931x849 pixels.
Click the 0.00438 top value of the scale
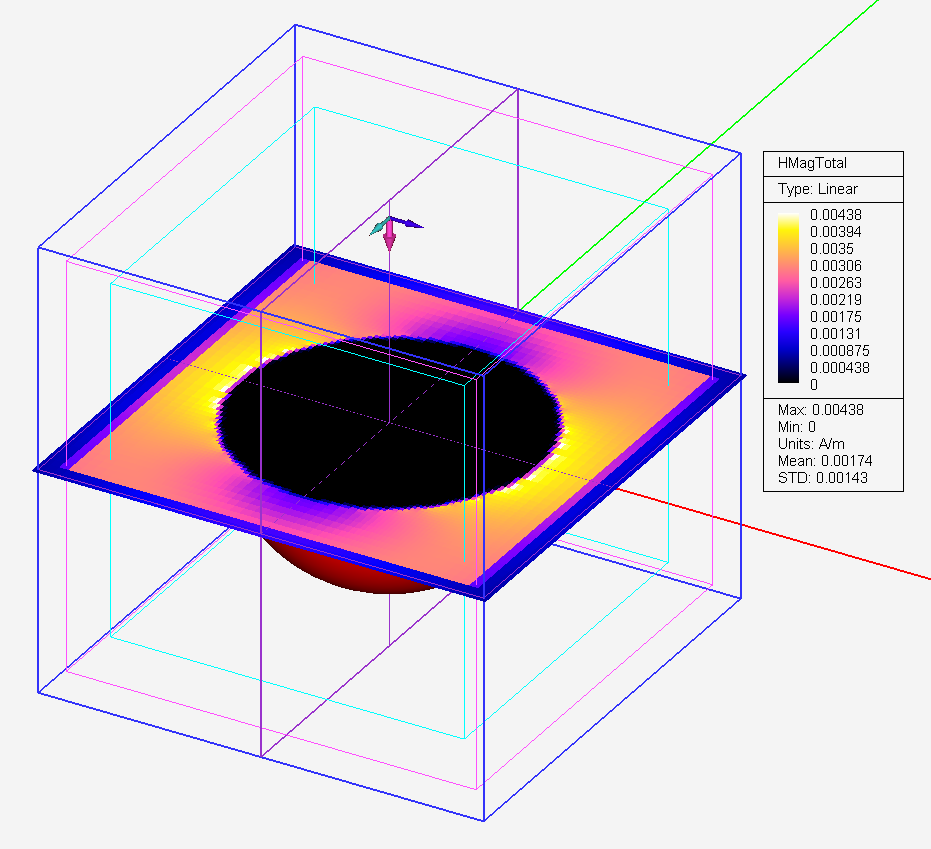point(844,214)
